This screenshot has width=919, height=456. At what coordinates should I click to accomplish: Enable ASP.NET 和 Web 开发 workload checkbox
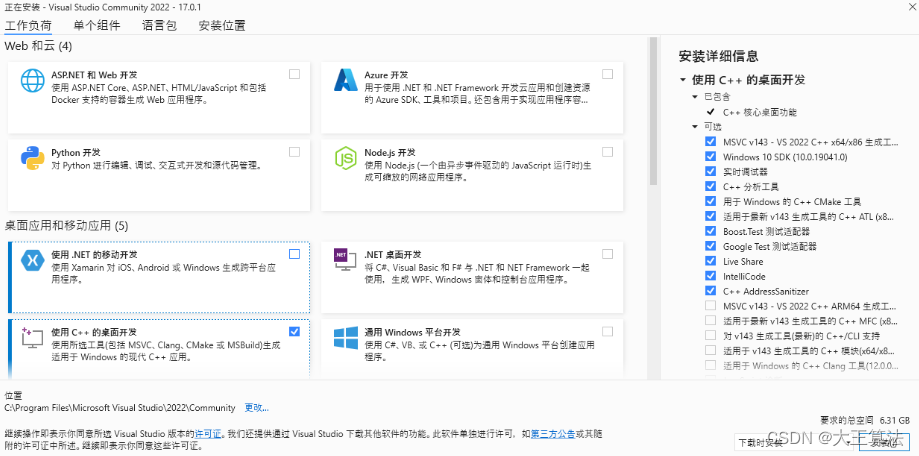point(294,74)
